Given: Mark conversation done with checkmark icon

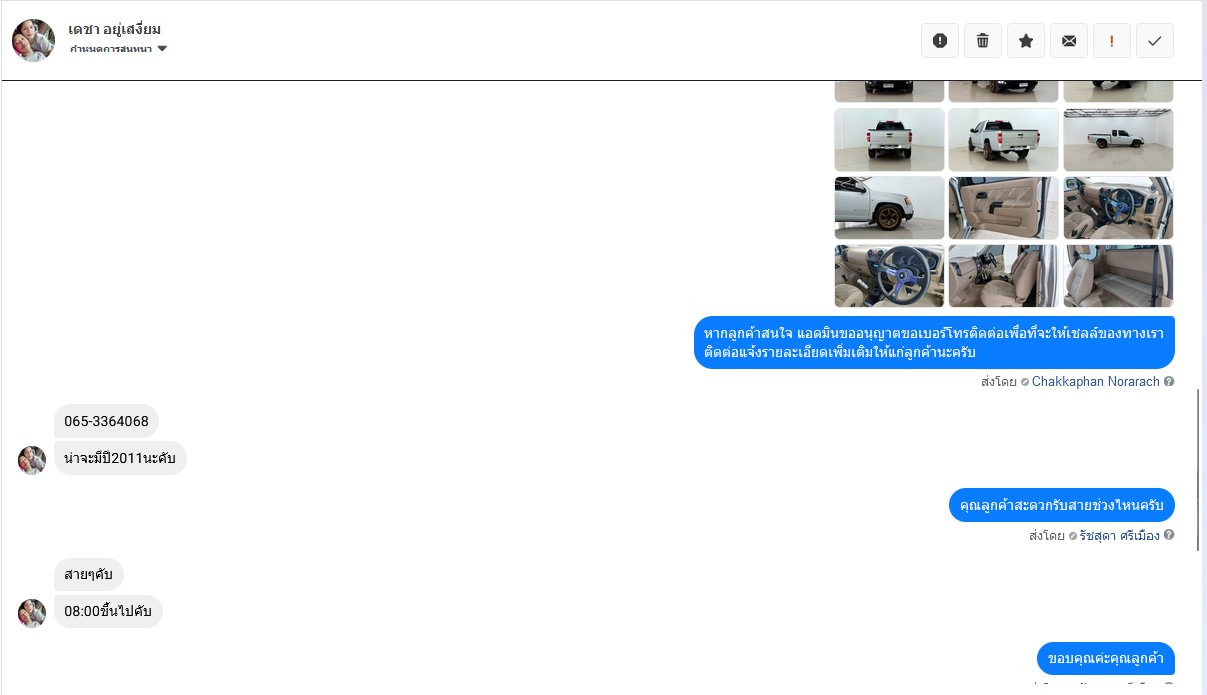Looking at the screenshot, I should point(1155,41).
